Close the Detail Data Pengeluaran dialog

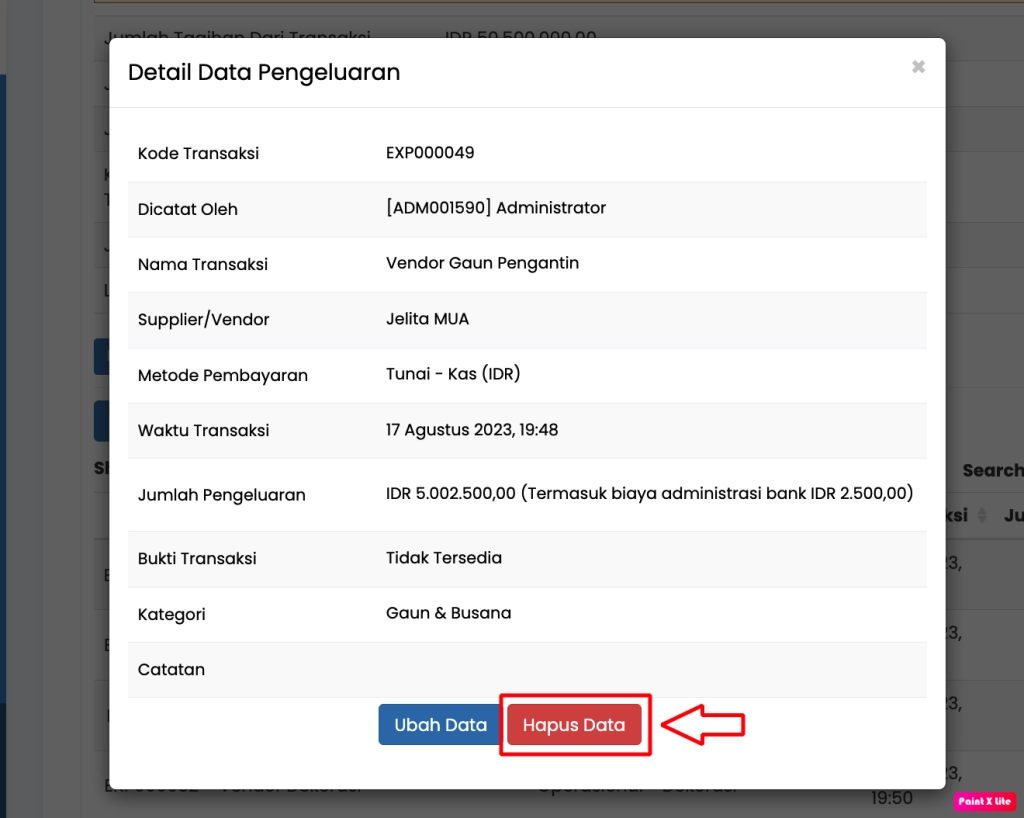[x=918, y=67]
